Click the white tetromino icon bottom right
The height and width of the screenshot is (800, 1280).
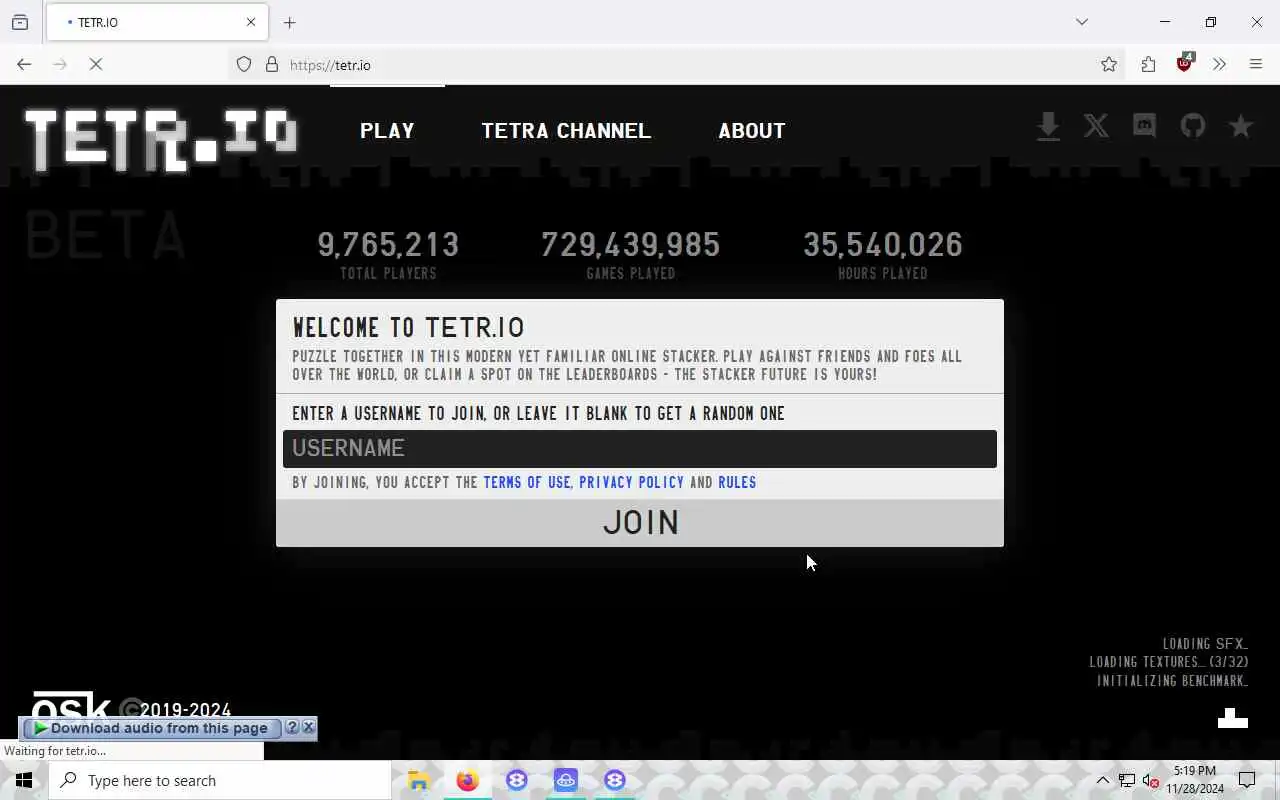point(1233,718)
